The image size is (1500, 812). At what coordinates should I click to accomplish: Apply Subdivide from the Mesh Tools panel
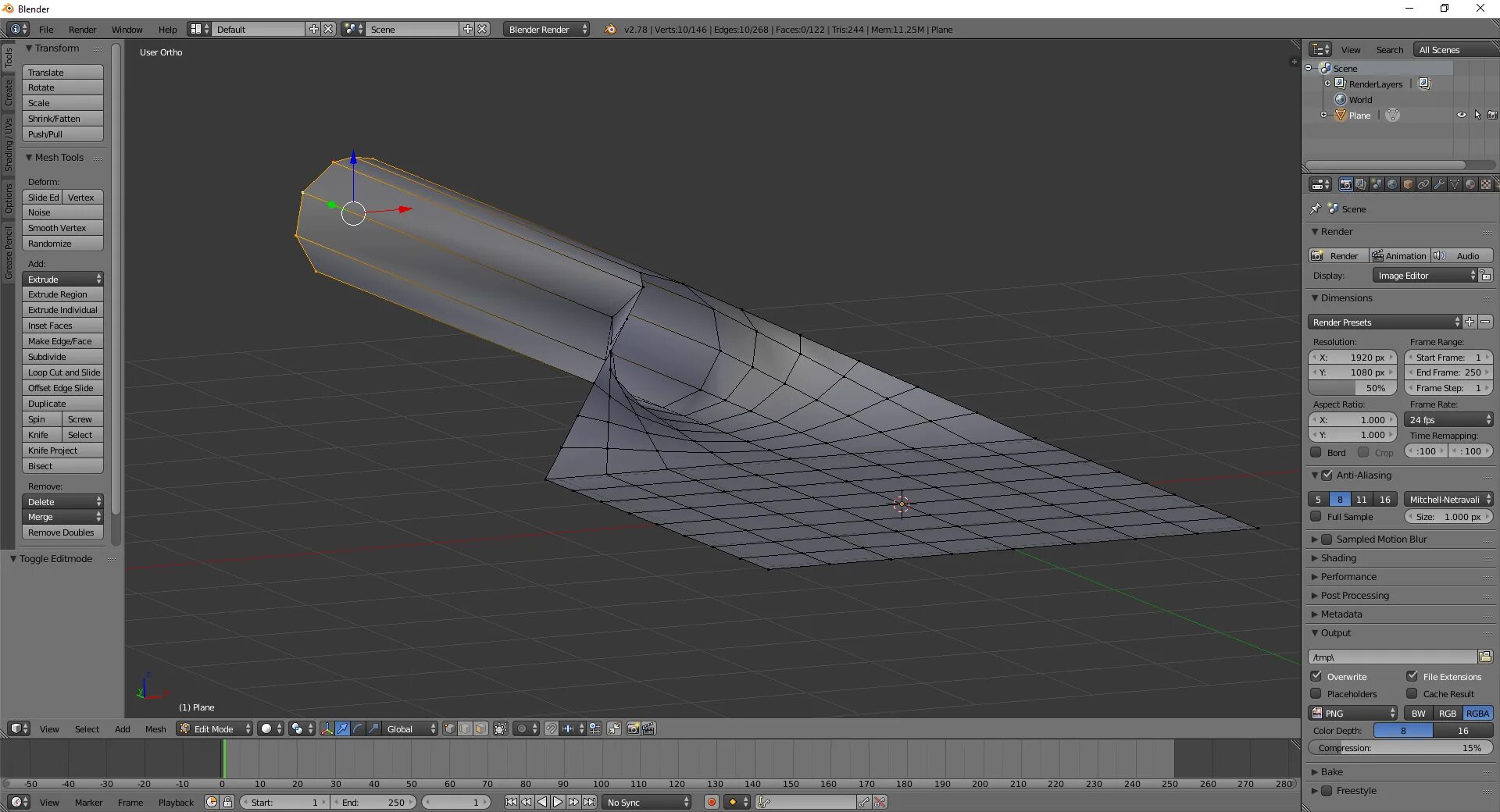pyautogui.click(x=62, y=357)
